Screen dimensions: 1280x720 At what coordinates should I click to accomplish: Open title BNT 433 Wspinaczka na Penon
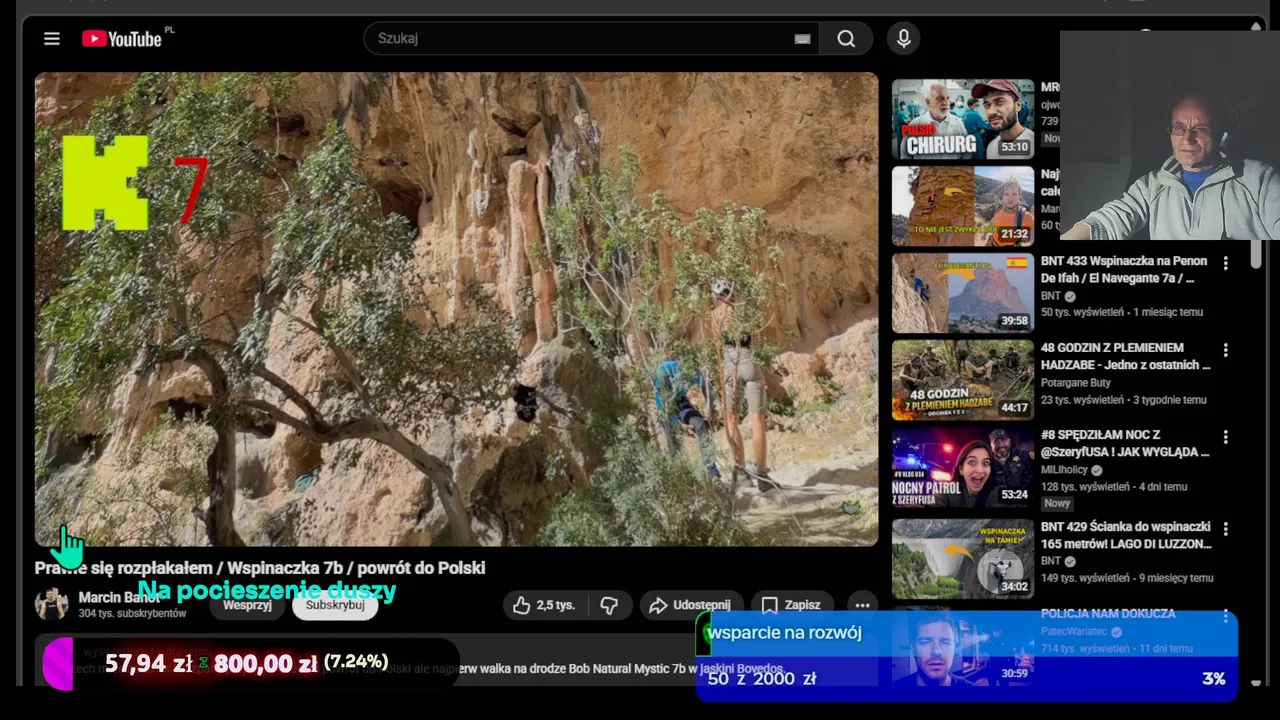(x=1124, y=270)
